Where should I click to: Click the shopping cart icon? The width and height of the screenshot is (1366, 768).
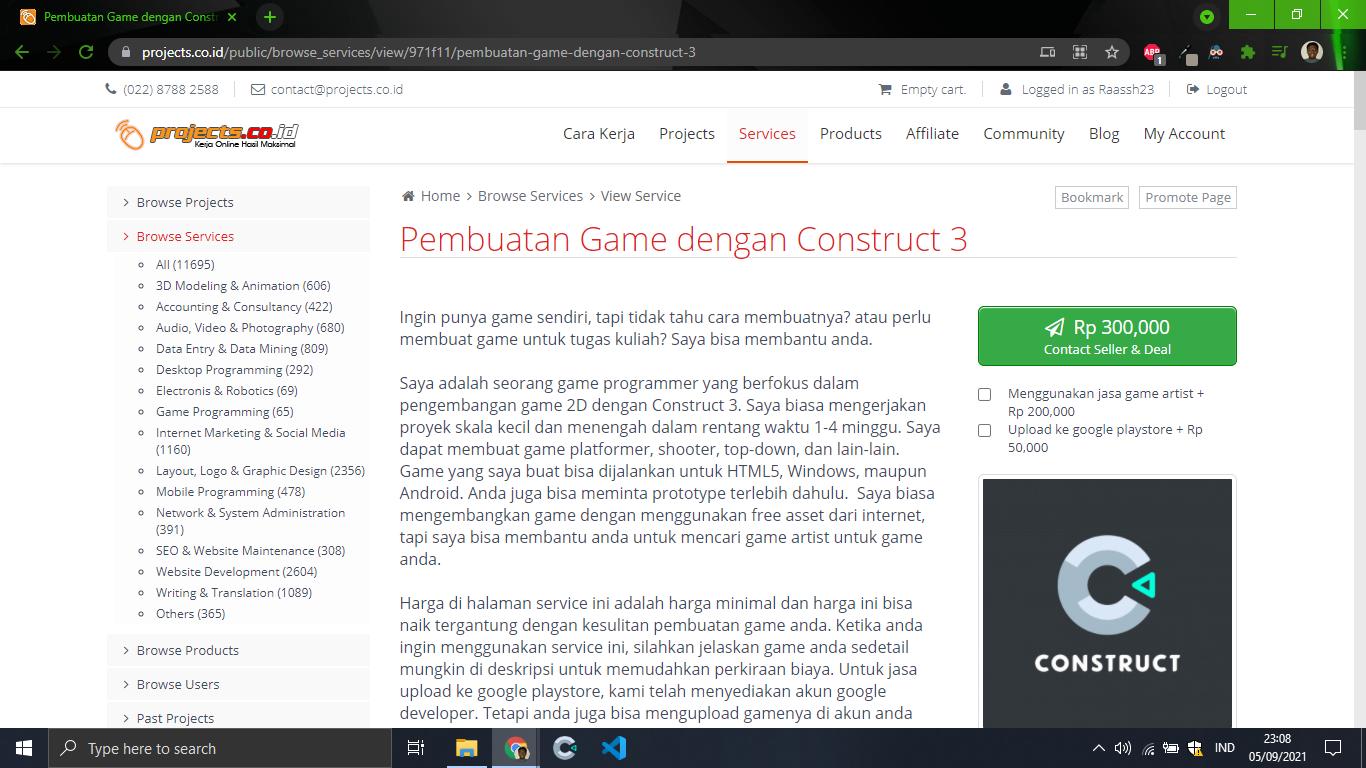click(885, 89)
